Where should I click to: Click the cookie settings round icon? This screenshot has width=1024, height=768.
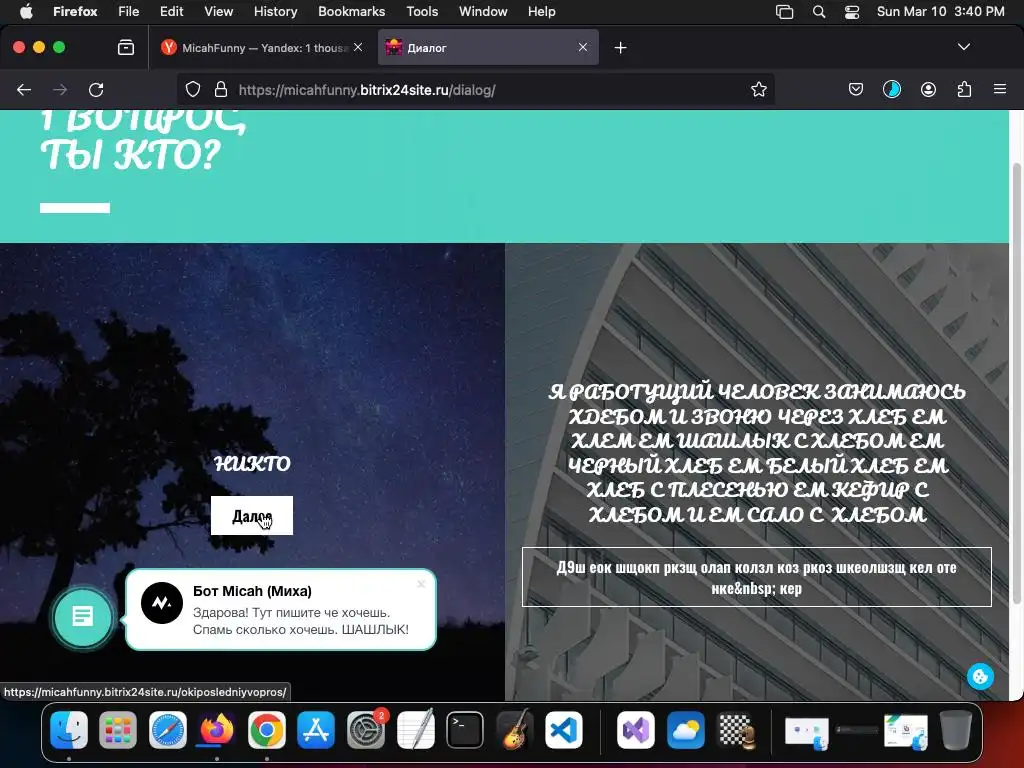pyautogui.click(x=980, y=677)
